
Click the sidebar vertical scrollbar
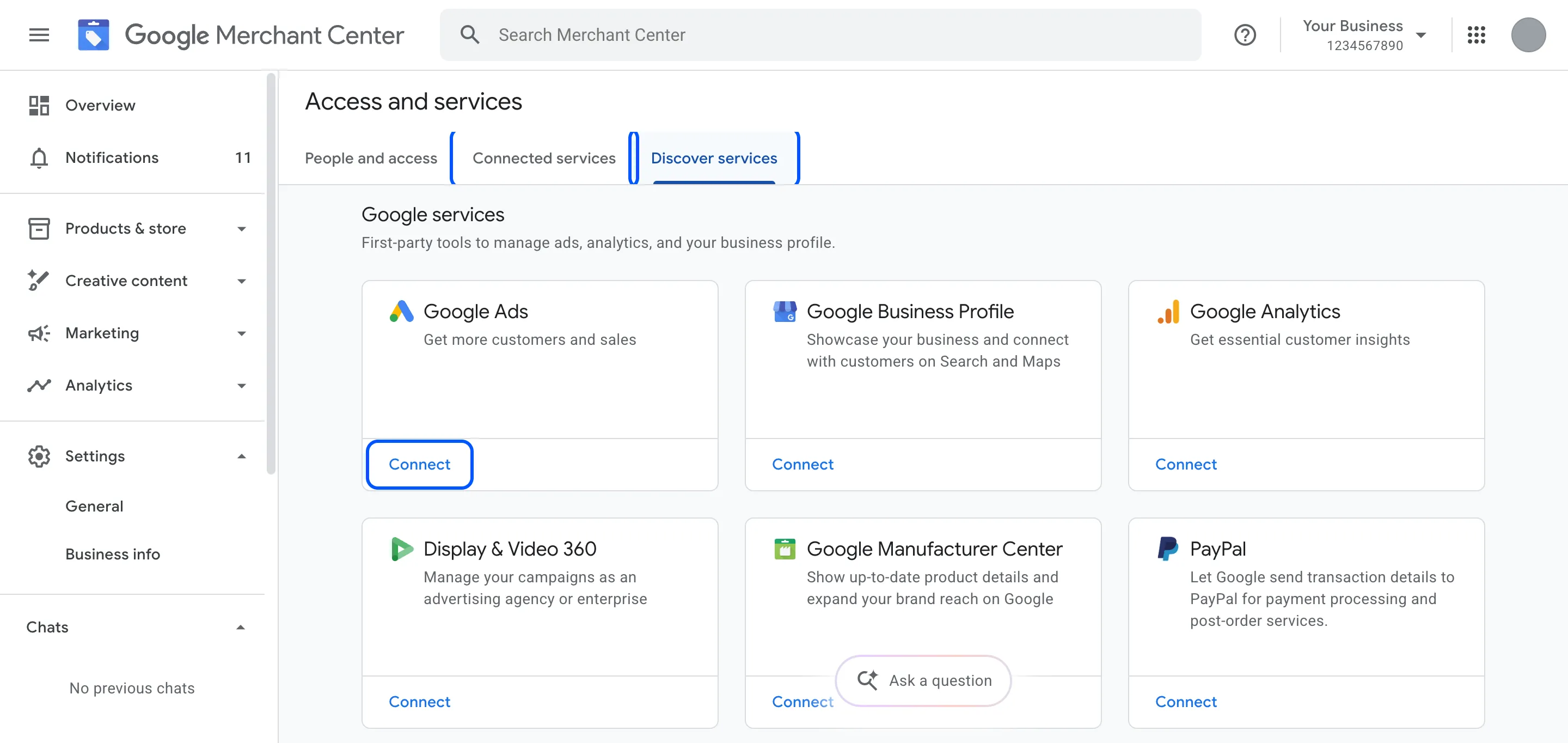click(271, 274)
